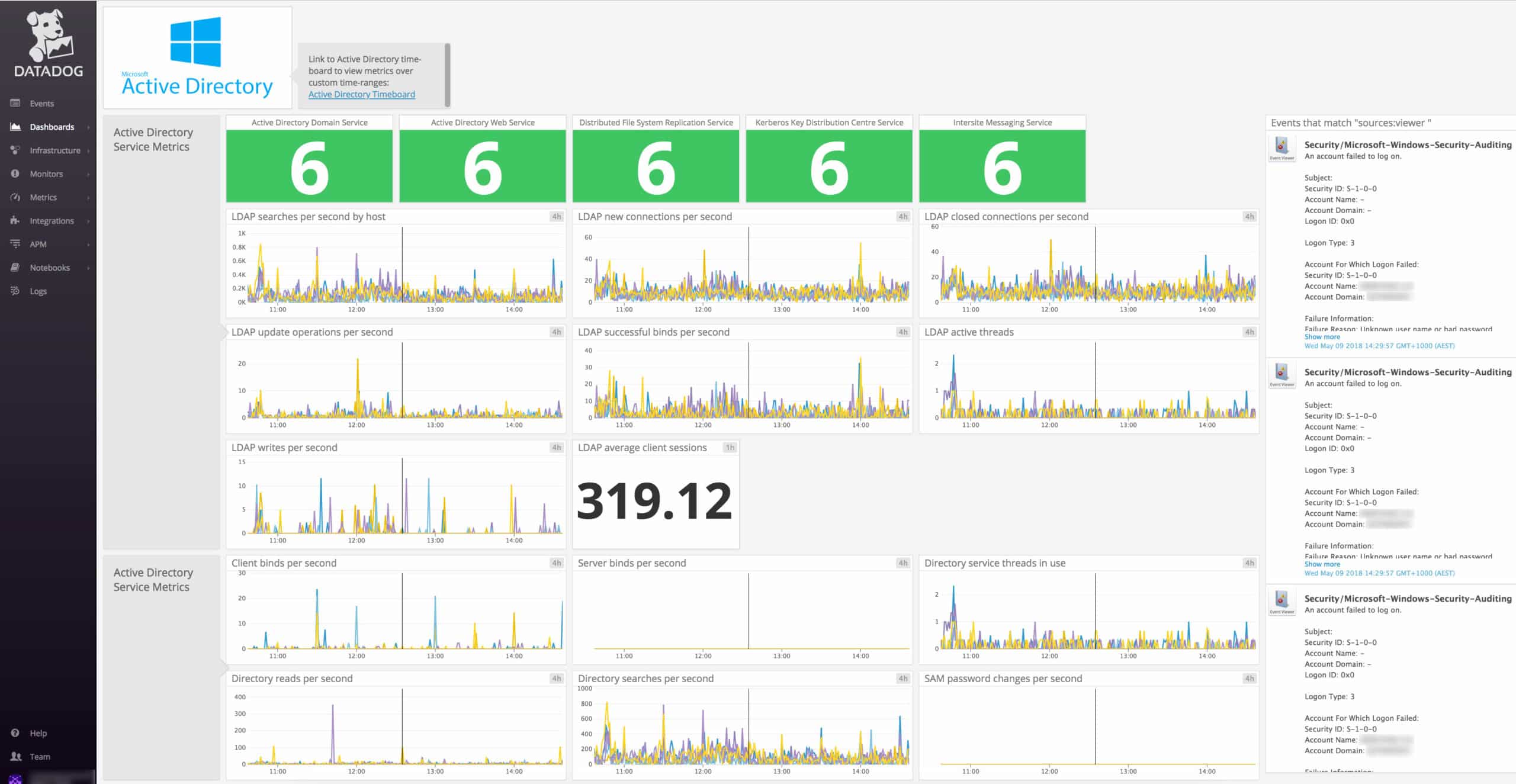This screenshot has width=1516, height=784.
Task: Click the Metrics sidebar icon
Action: coord(15,197)
